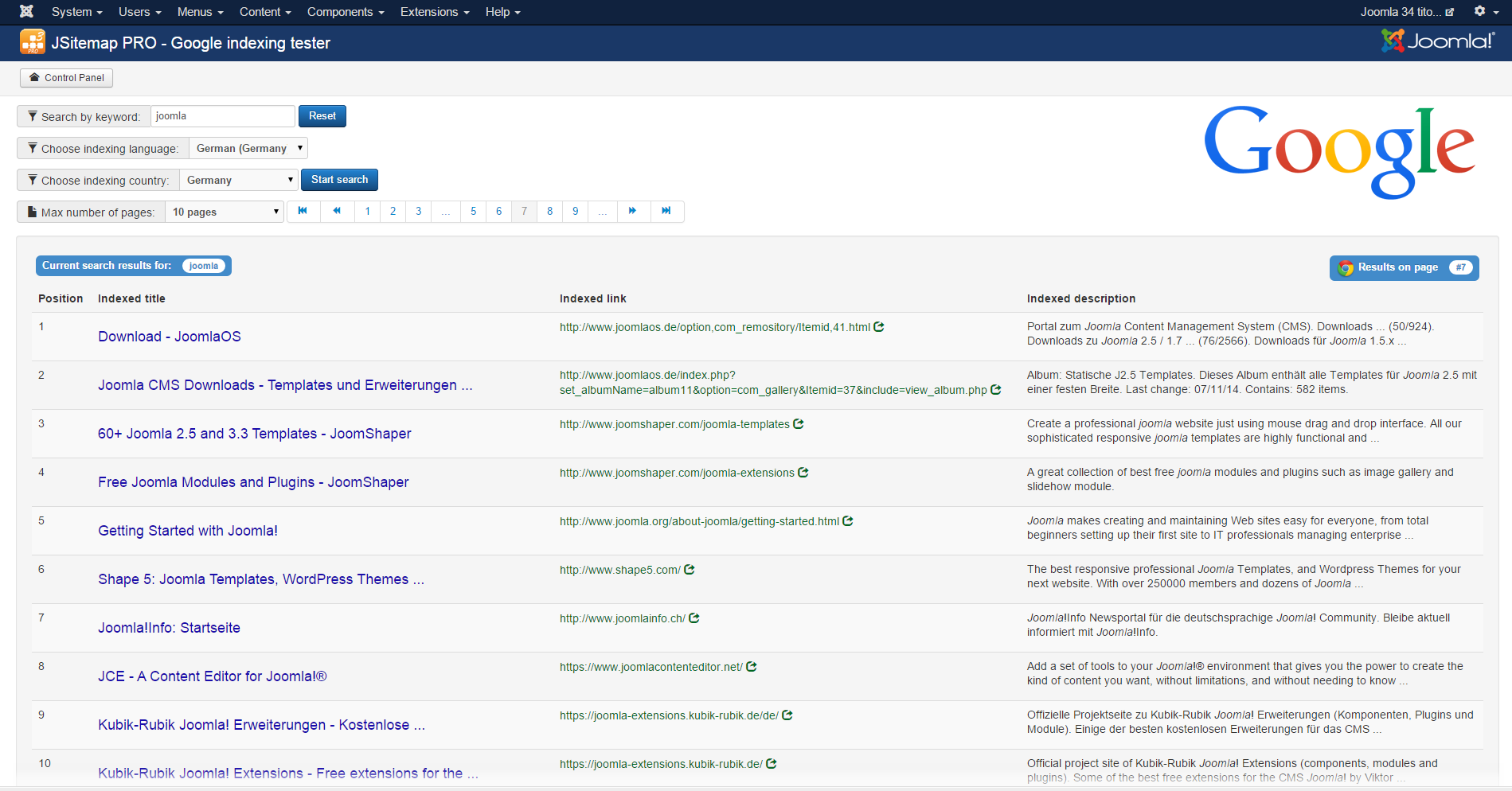Click the Start search button
The height and width of the screenshot is (791, 1512).
click(339, 179)
